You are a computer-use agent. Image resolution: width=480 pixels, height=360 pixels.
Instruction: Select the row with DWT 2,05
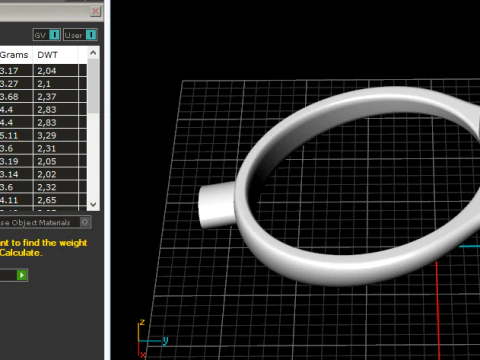click(43, 161)
